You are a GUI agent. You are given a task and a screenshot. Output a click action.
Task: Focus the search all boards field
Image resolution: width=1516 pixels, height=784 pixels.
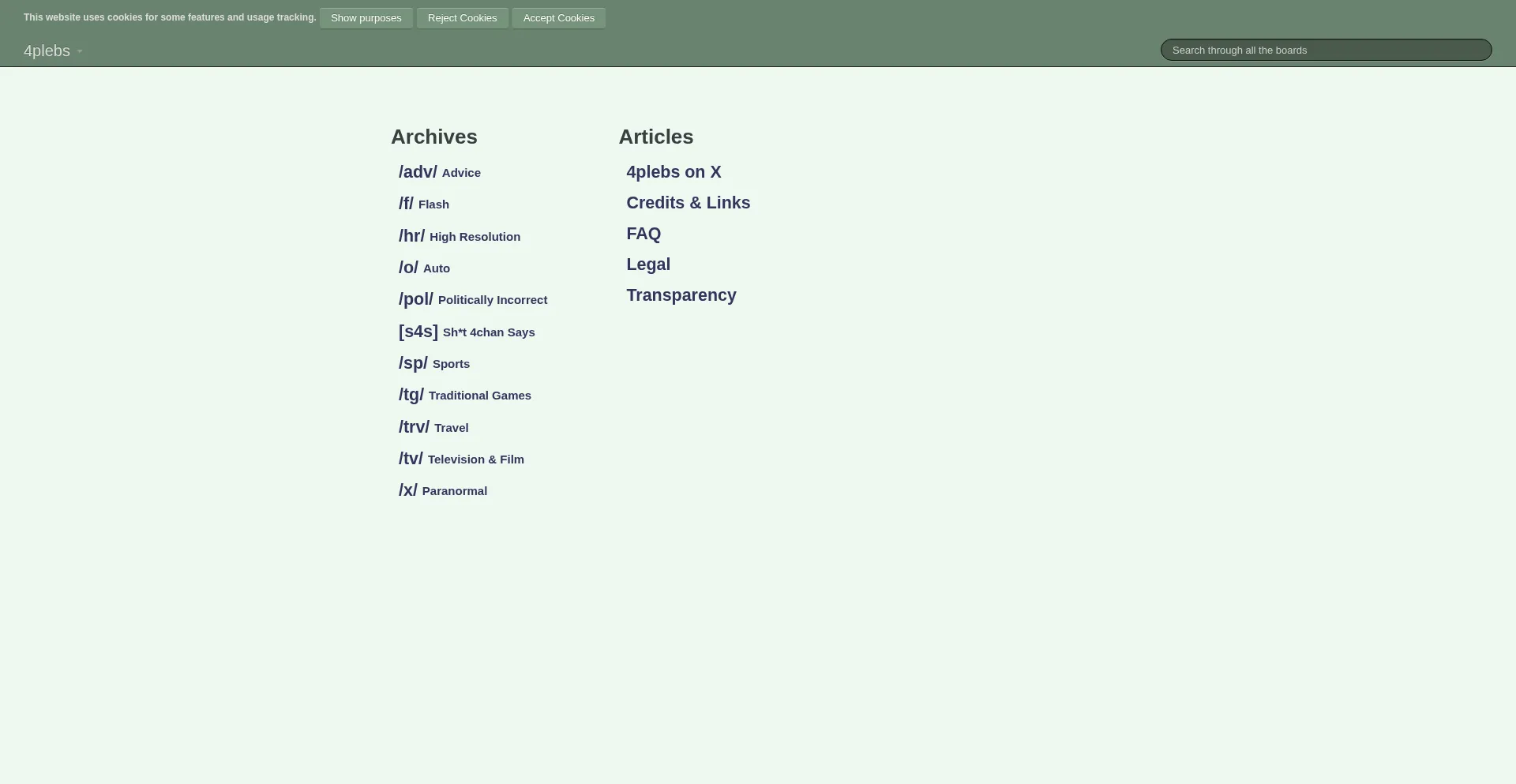click(x=1326, y=50)
